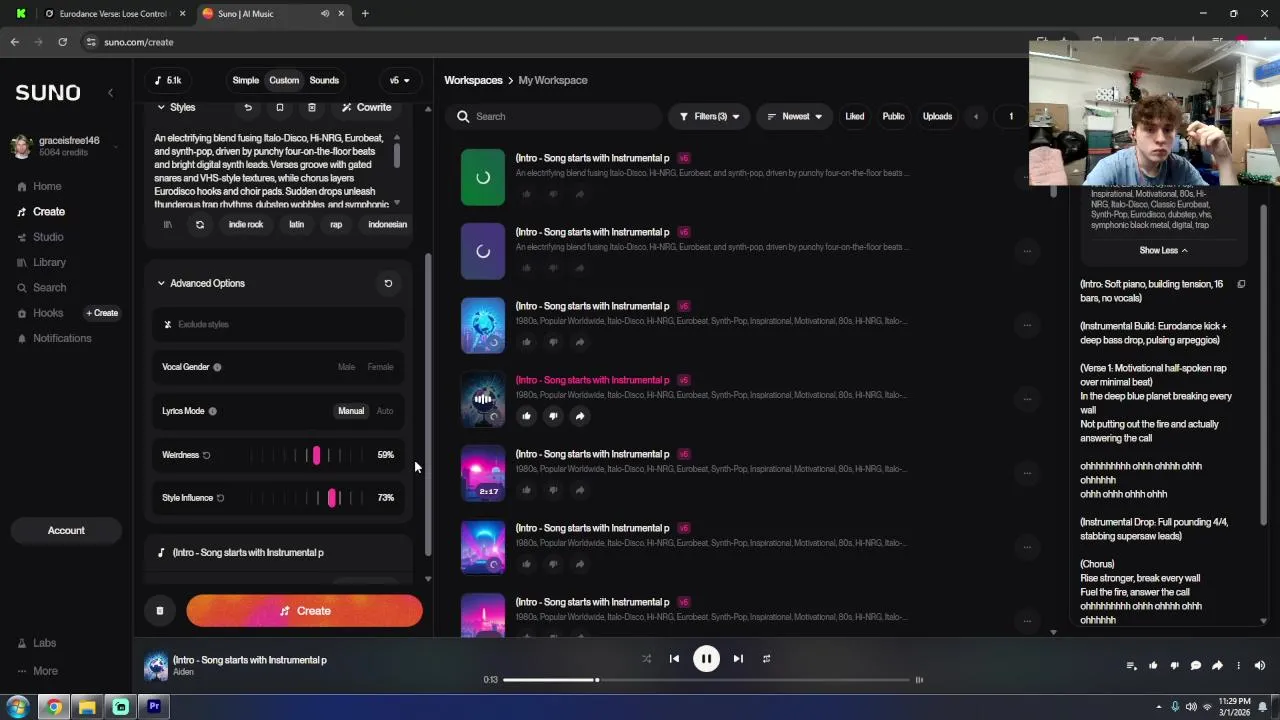The image size is (1280, 720).
Task: Switch to Custom mode tab
Action: pyautogui.click(x=284, y=80)
